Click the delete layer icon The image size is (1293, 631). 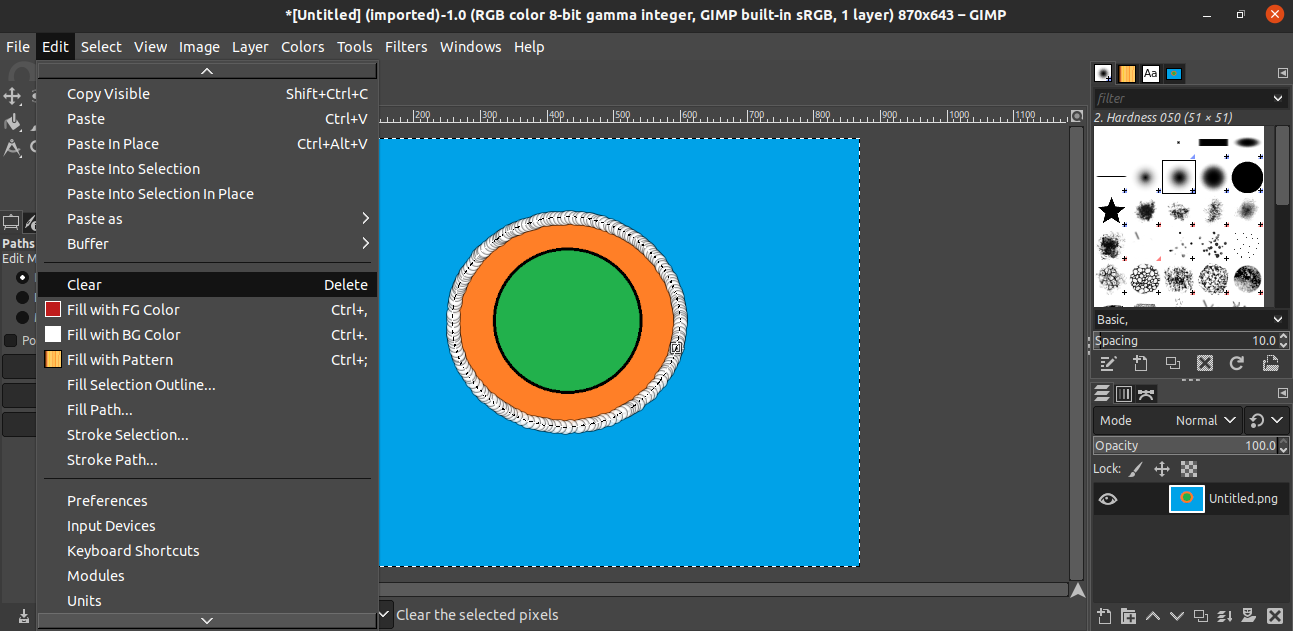pyautogui.click(x=1274, y=615)
